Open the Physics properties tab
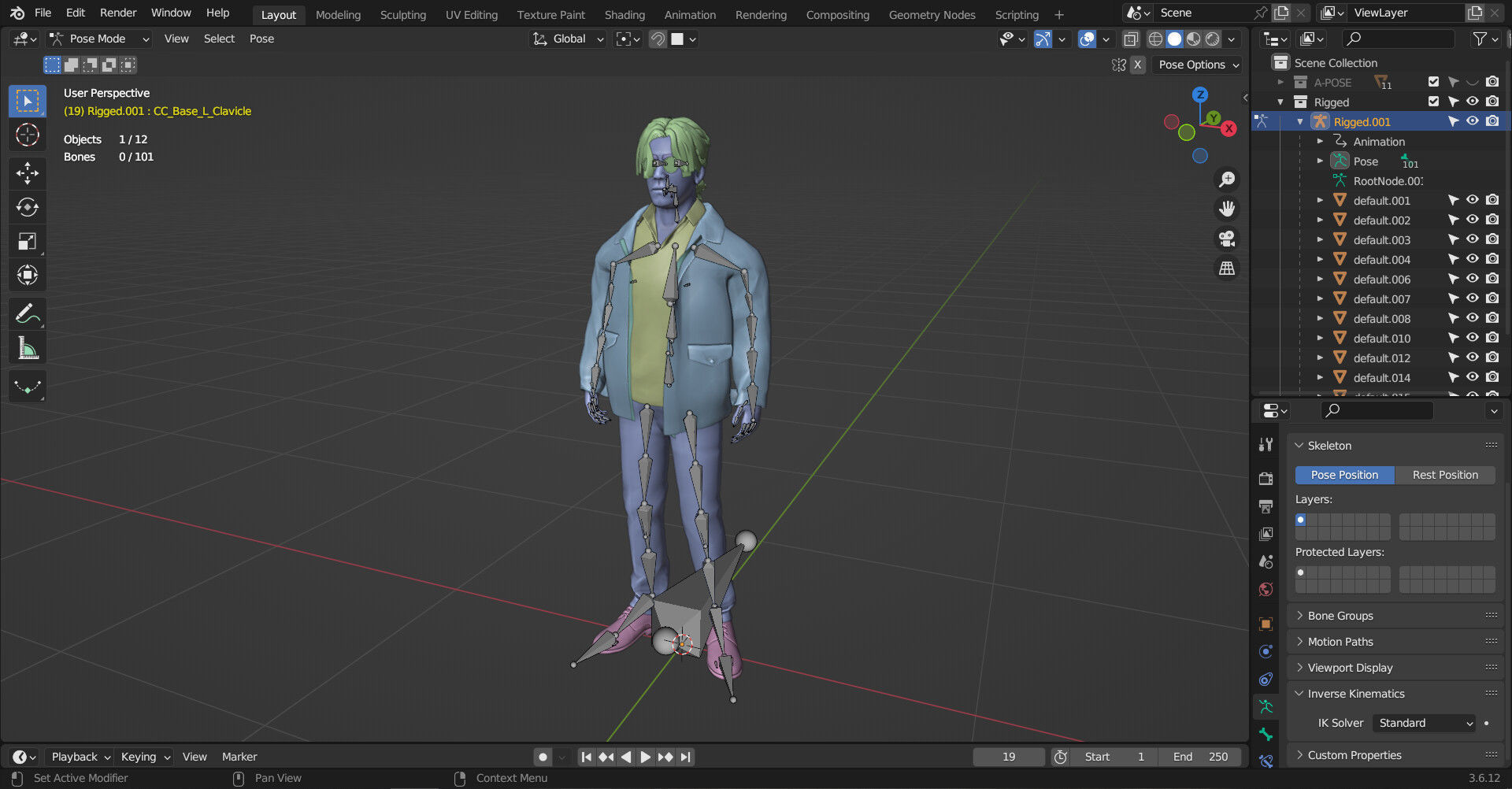The image size is (1512, 789). pyautogui.click(x=1266, y=651)
